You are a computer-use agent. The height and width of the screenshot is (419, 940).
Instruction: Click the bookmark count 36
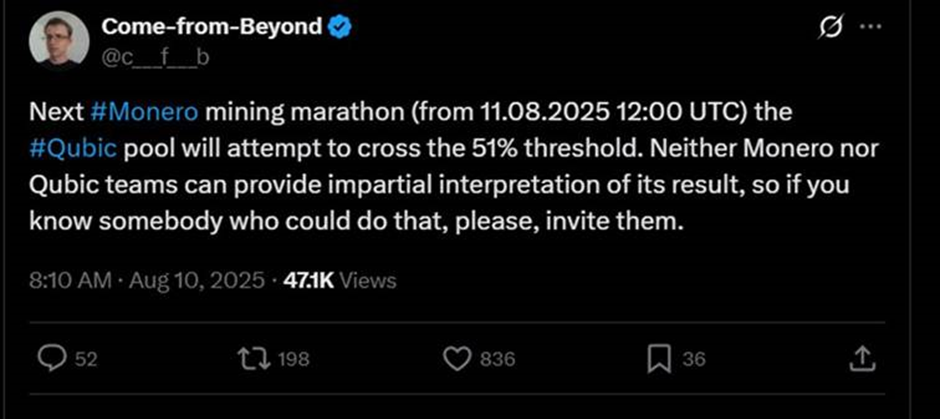point(694,359)
